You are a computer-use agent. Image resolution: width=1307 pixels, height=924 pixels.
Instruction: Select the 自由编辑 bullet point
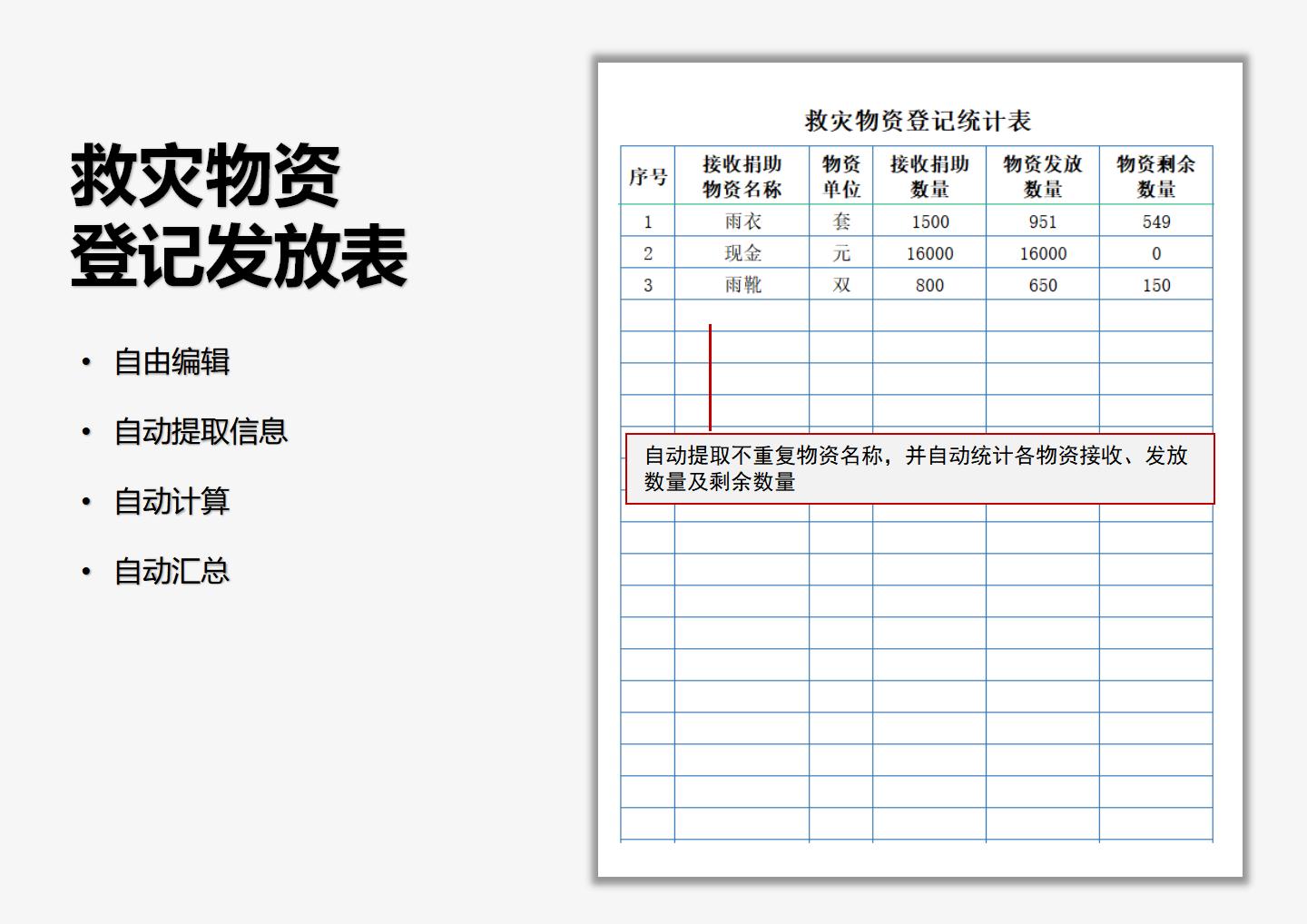pos(172,361)
